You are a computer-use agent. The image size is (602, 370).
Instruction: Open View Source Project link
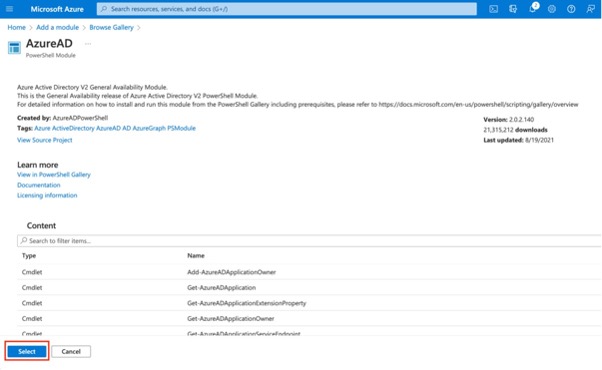point(45,140)
